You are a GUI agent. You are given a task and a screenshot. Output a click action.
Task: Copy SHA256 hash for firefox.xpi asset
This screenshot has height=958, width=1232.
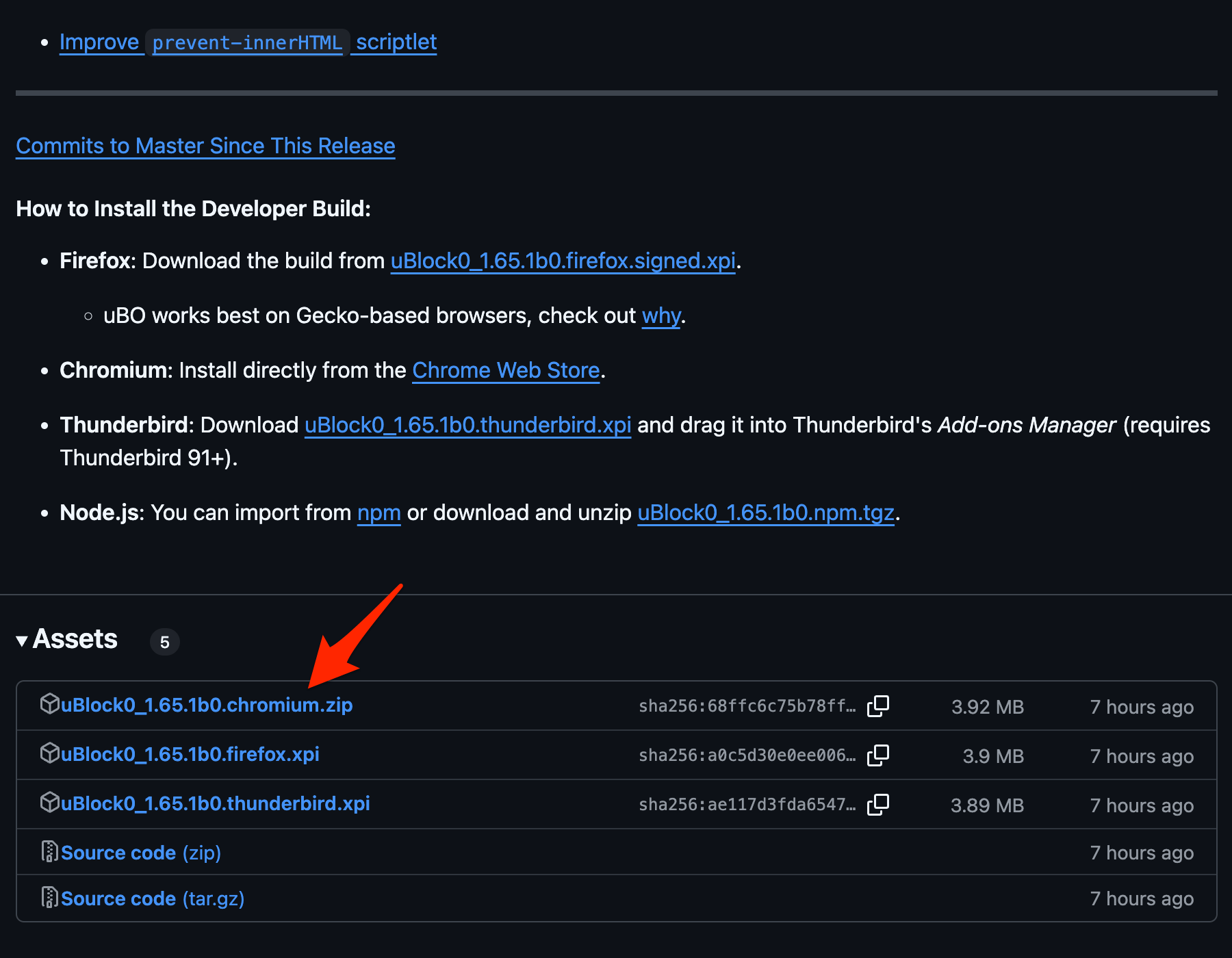click(x=878, y=755)
